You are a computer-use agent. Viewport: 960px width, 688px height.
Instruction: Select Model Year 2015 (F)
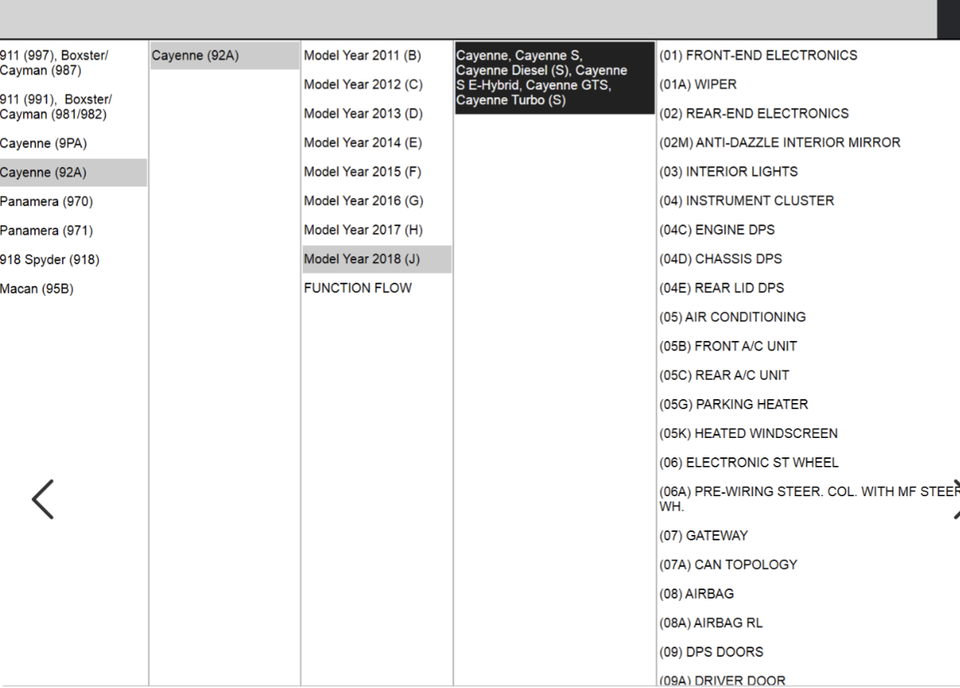(362, 172)
